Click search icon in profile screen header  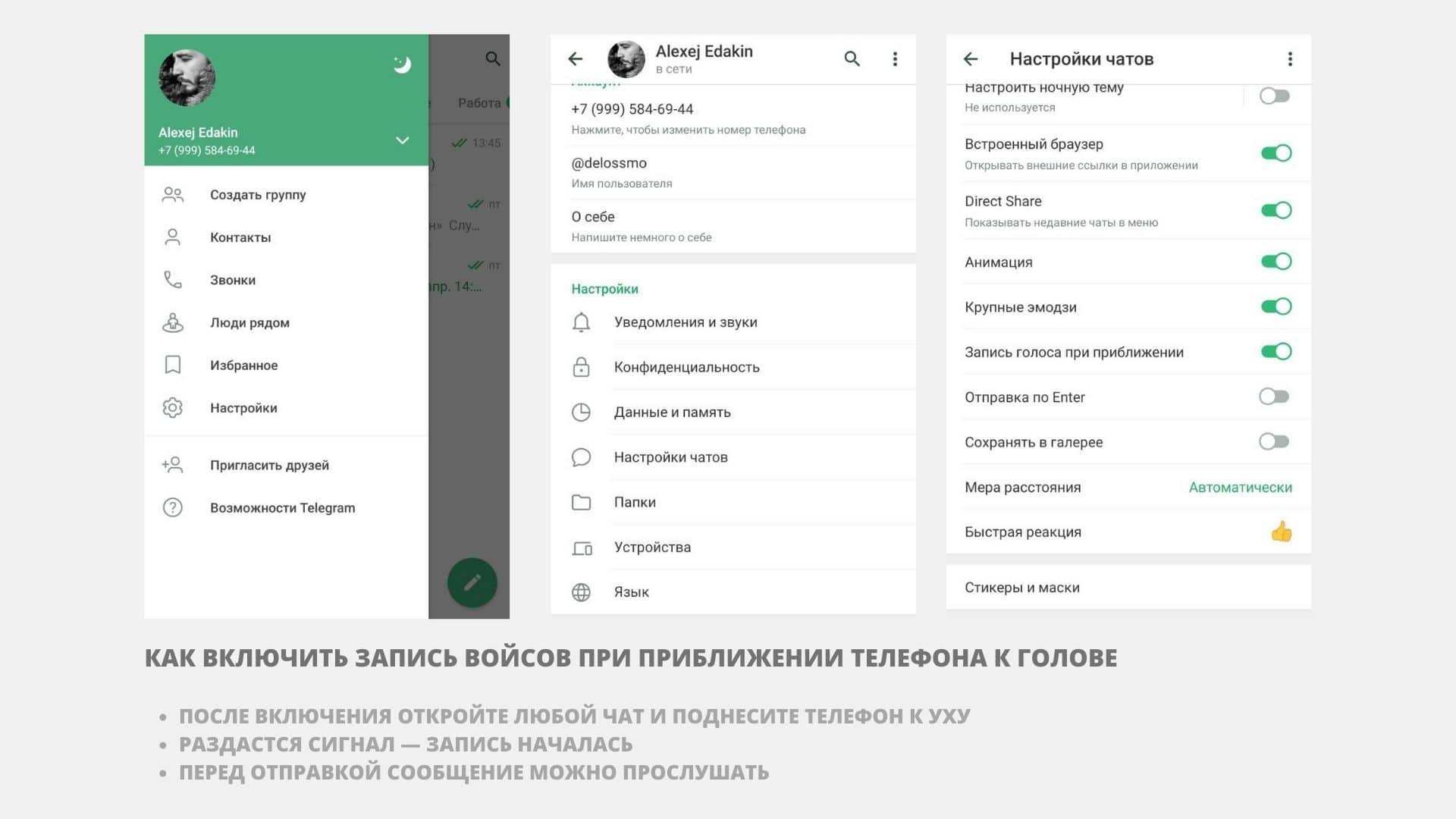coord(852,58)
